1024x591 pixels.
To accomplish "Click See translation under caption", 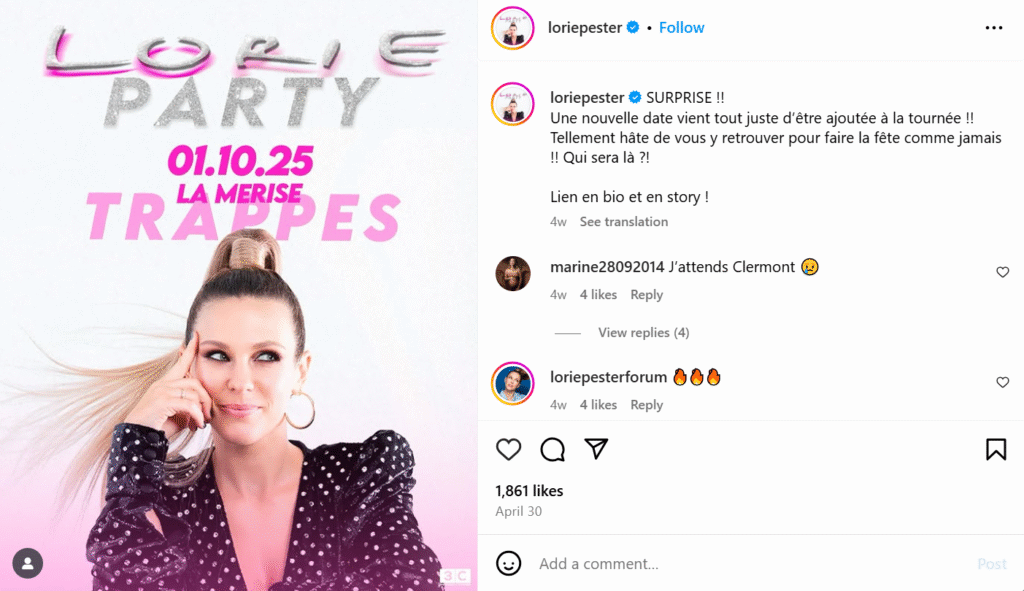I will pyautogui.click(x=624, y=221).
